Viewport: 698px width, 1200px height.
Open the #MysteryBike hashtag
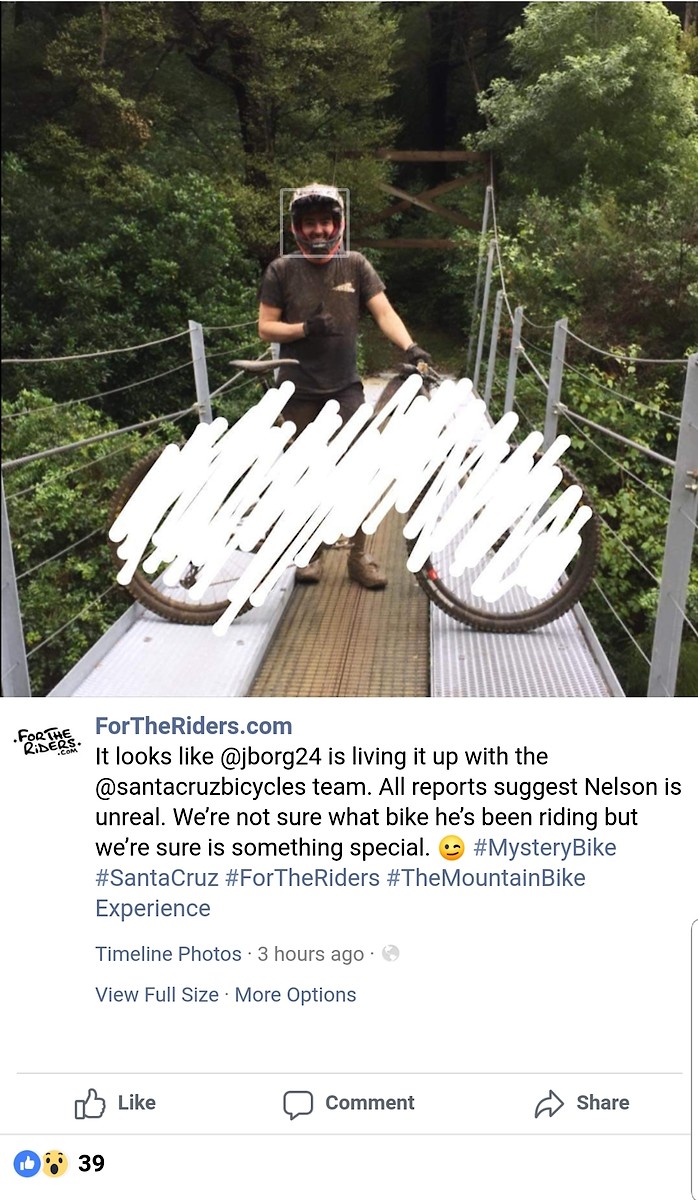click(x=545, y=848)
